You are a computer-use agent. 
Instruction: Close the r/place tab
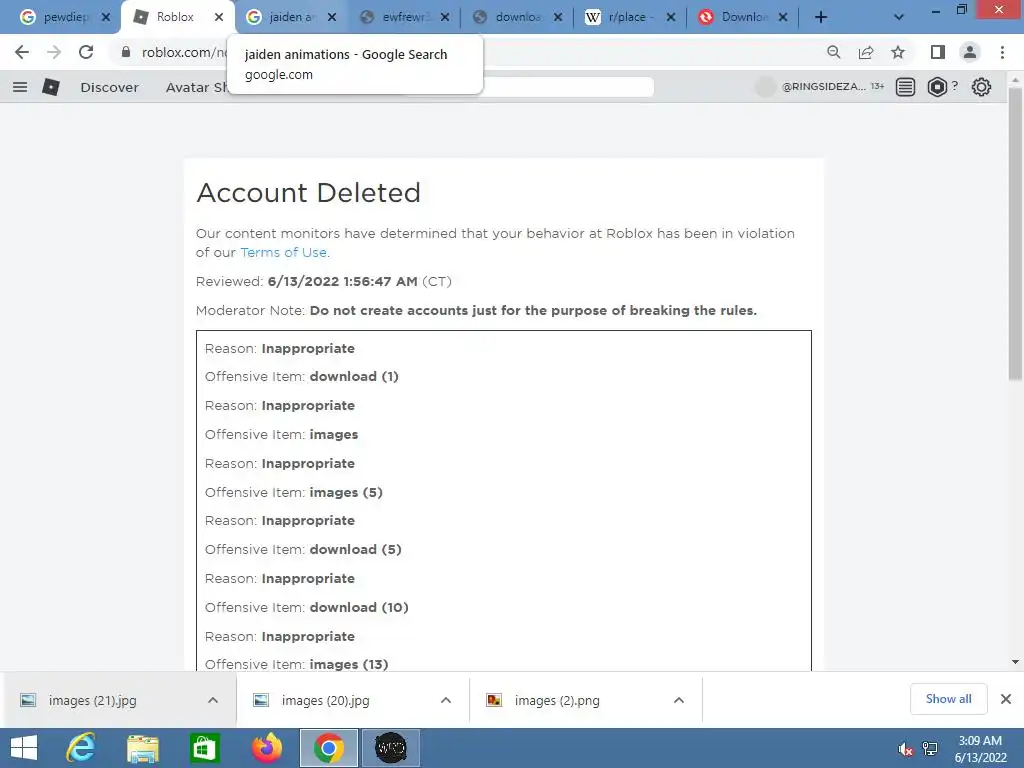[x=671, y=17]
